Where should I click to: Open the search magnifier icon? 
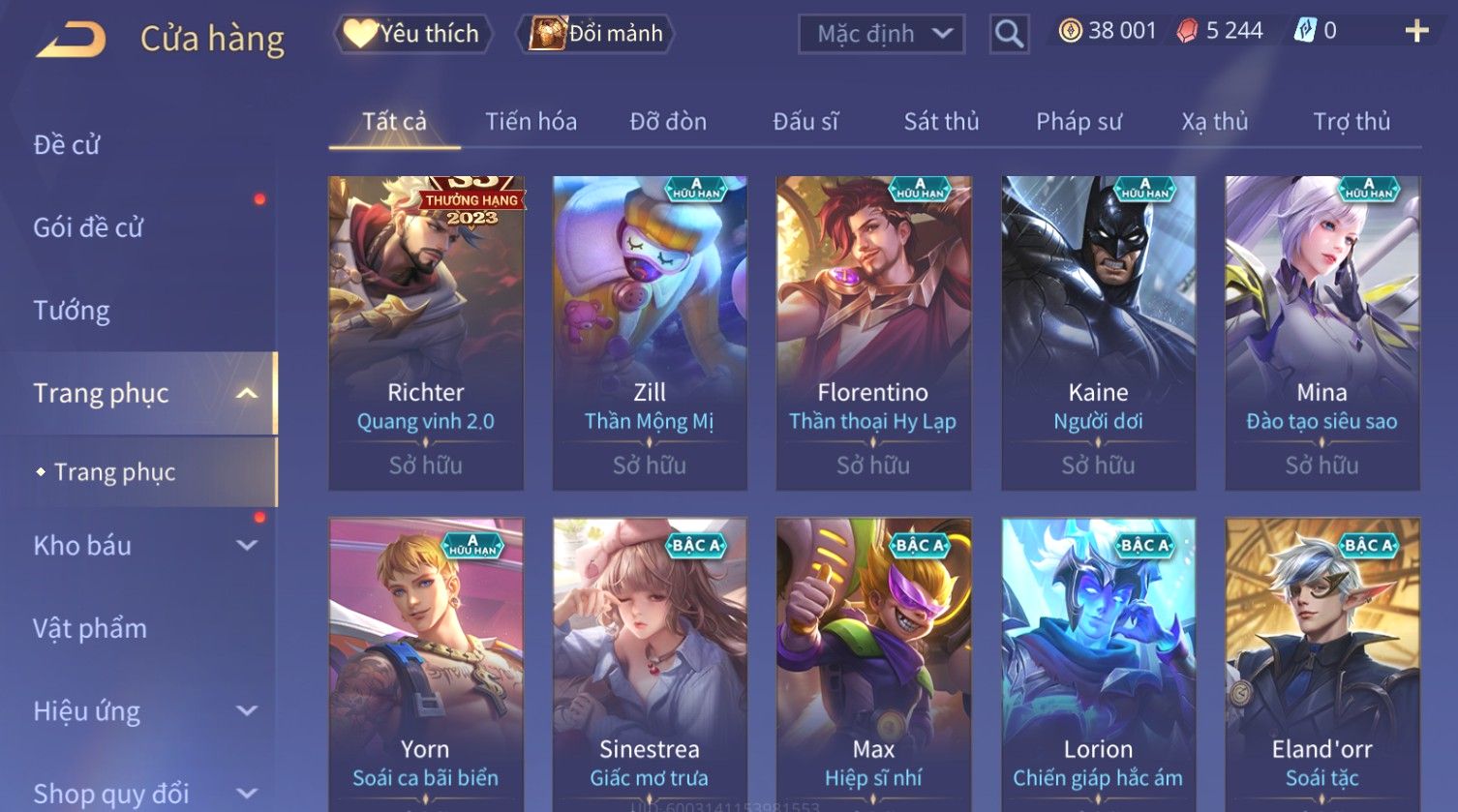click(x=1009, y=34)
